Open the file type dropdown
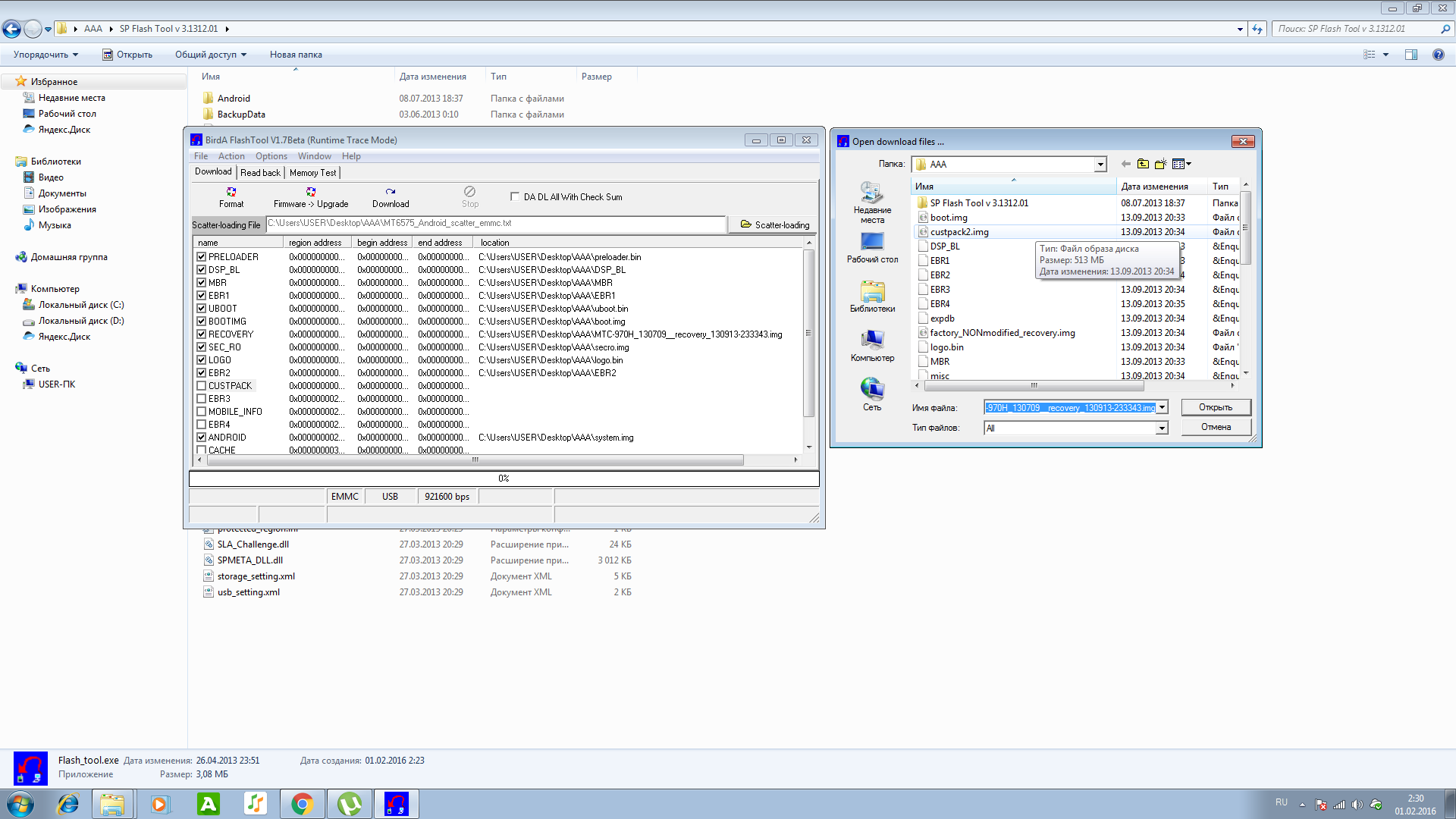This screenshot has height=819, width=1456. tap(1162, 428)
